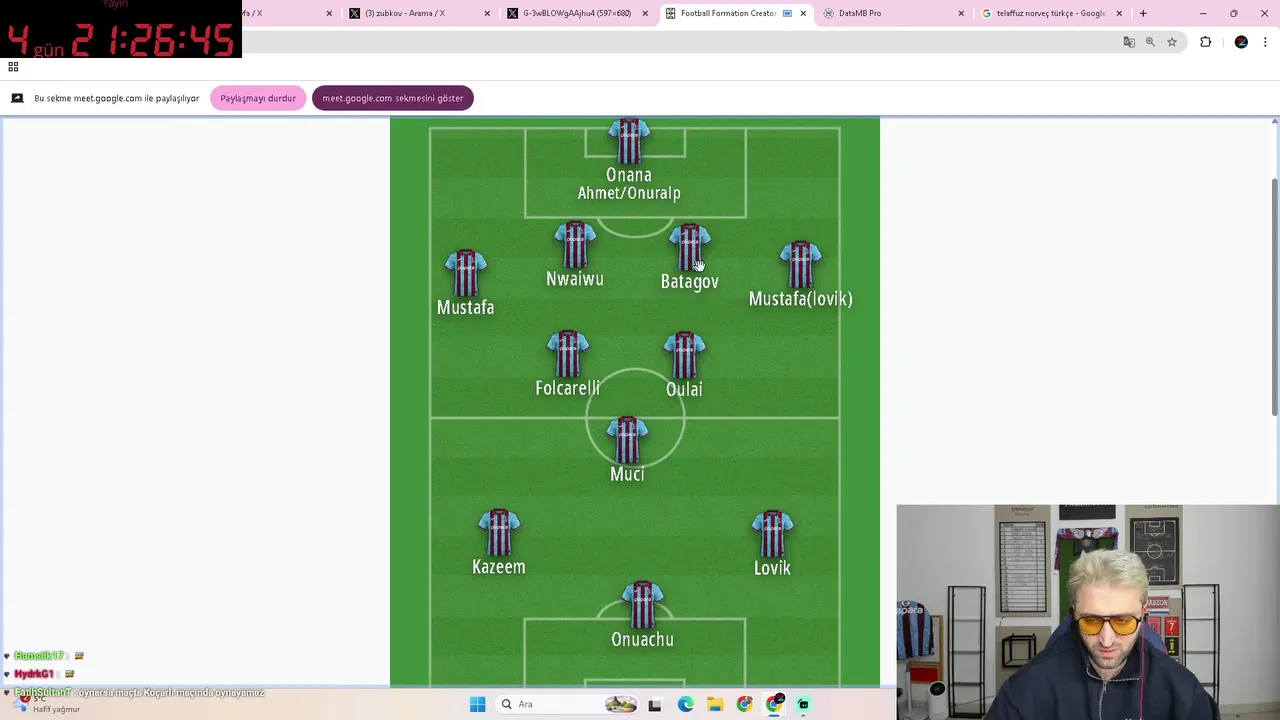Open the Chrome three-dot menu

(1265, 42)
